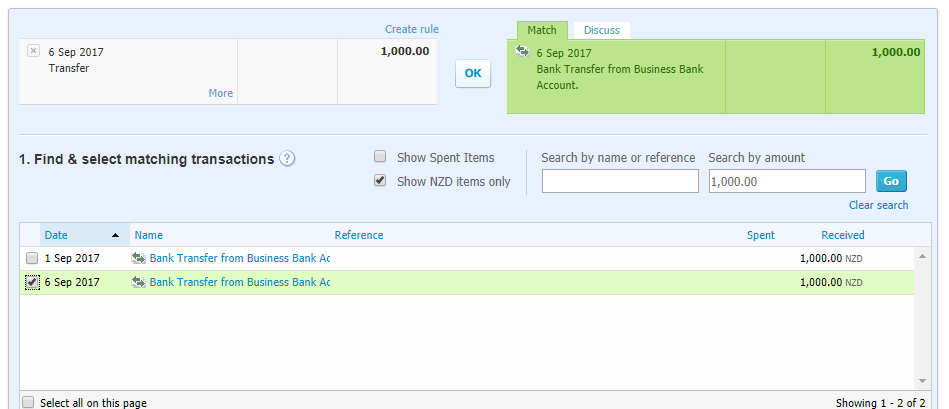Screen dimensions: 949x409
Task: Sort by the Received column header
Action: coord(842,235)
